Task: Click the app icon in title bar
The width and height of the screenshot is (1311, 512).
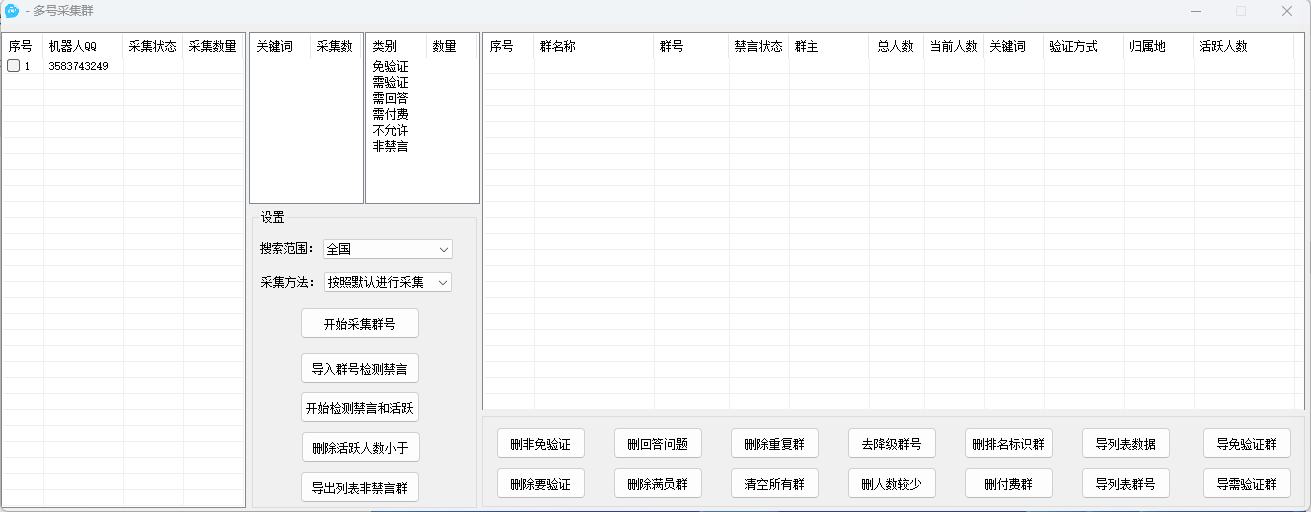Action: (x=12, y=11)
